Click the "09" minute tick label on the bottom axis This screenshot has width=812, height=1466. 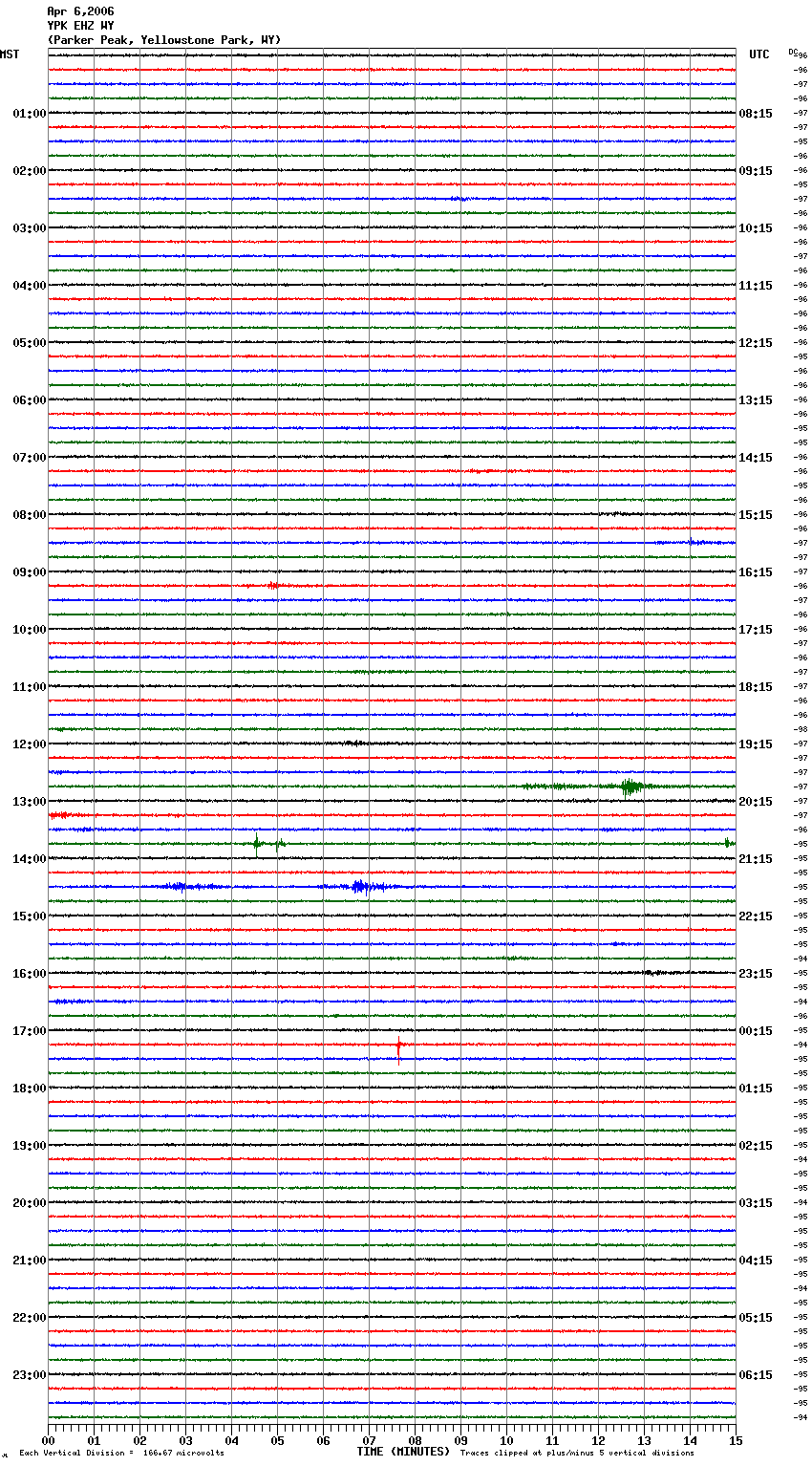point(460,1440)
